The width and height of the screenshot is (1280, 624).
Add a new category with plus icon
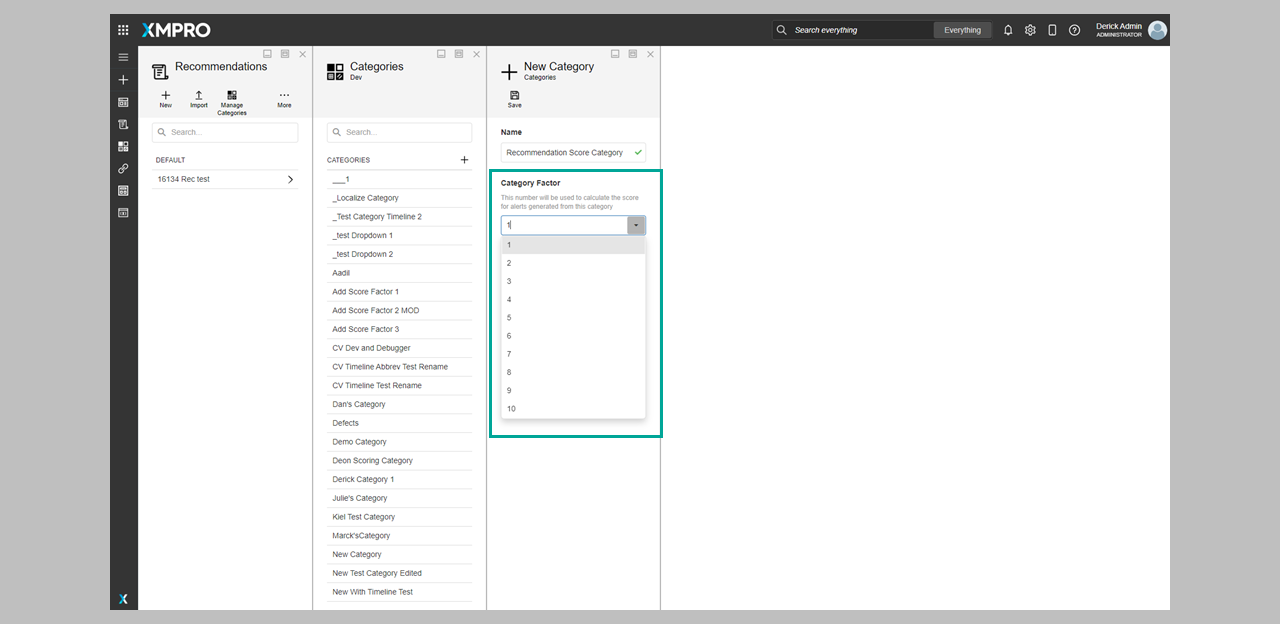[x=464, y=160]
